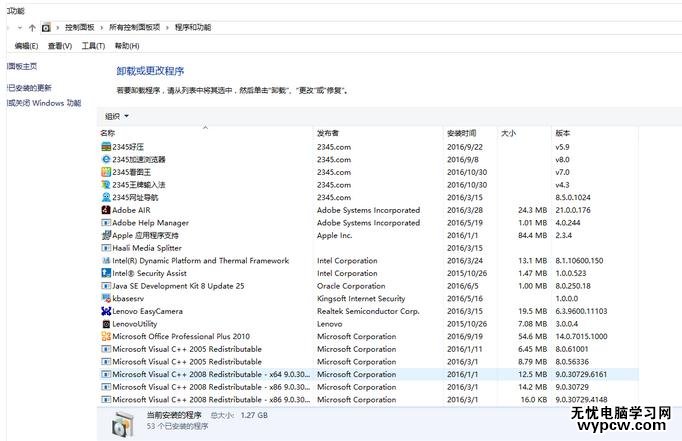Click 程序和功能 in the breadcrumb

coord(193,27)
